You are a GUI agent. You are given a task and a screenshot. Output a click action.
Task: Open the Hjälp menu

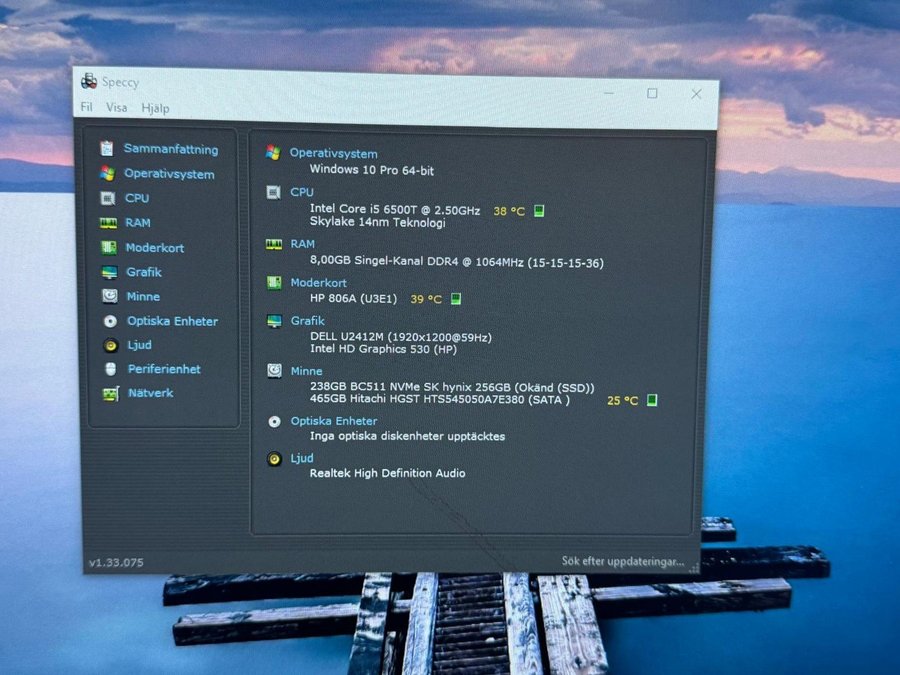155,108
